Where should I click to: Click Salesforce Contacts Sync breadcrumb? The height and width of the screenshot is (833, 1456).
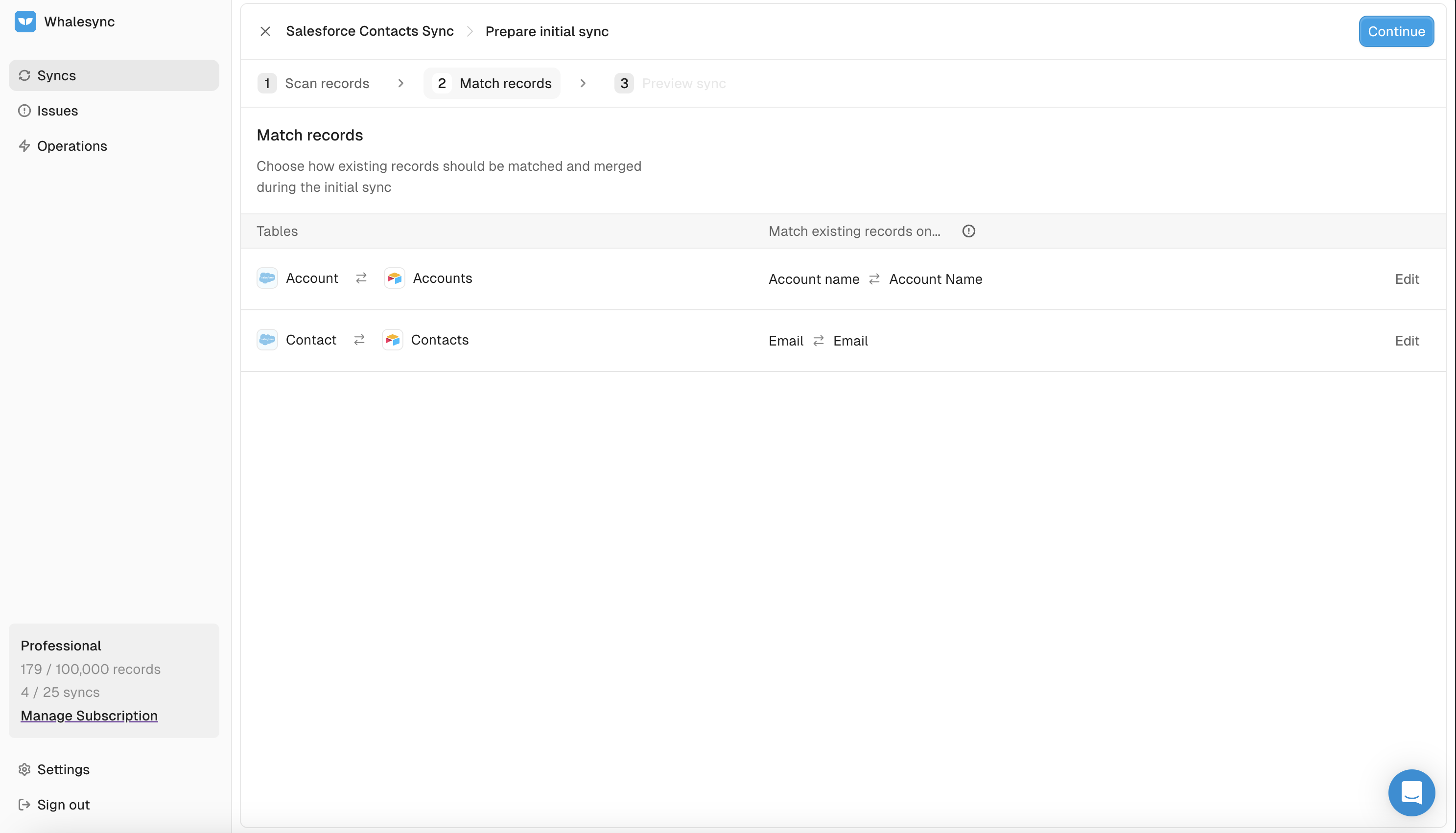pos(370,31)
